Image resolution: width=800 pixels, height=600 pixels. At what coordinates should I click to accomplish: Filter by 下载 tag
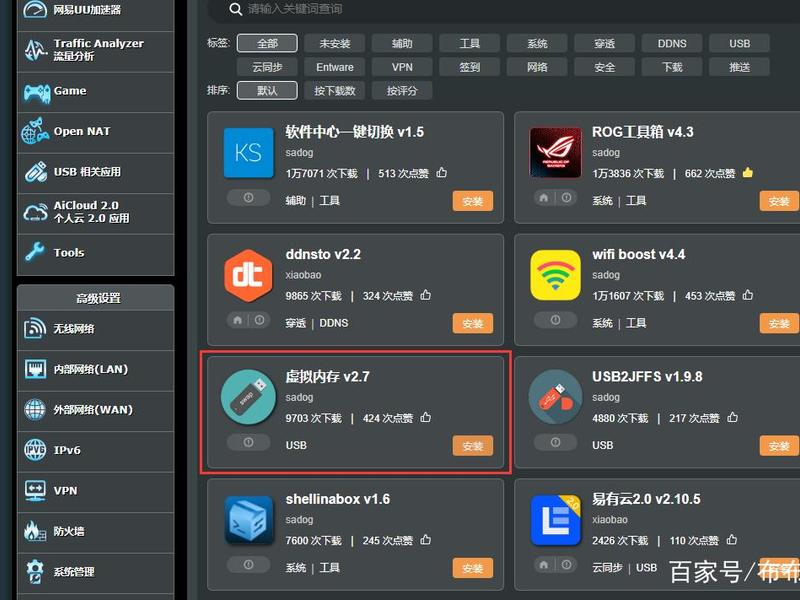[672, 67]
